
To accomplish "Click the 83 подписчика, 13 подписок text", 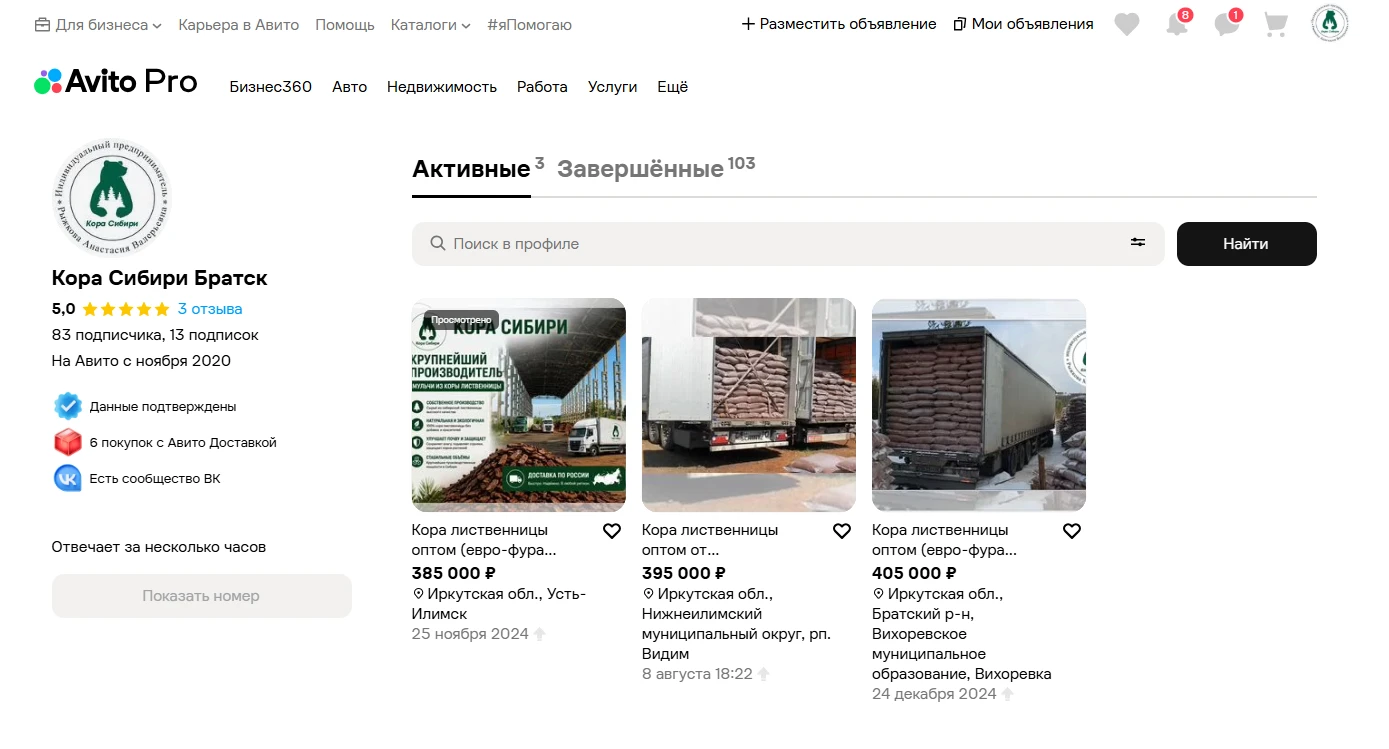I will pyautogui.click(x=155, y=335).
